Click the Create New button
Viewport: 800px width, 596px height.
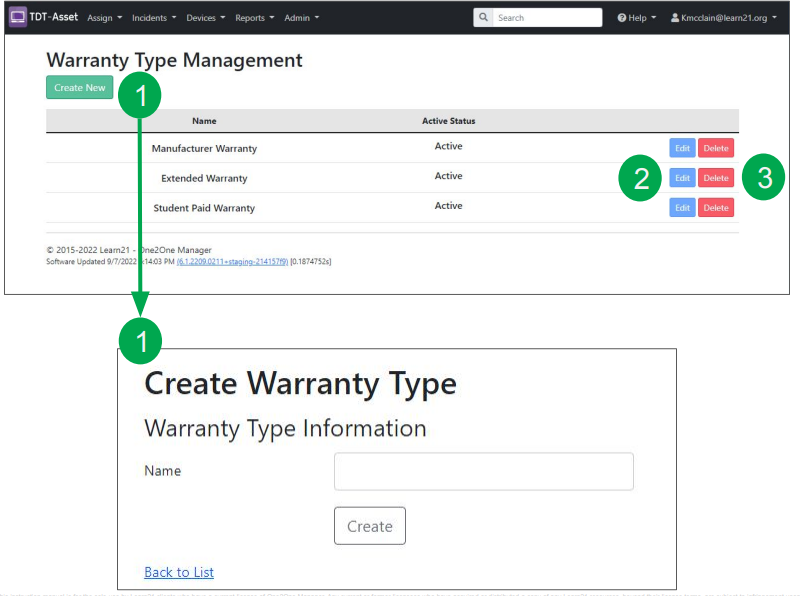click(80, 87)
